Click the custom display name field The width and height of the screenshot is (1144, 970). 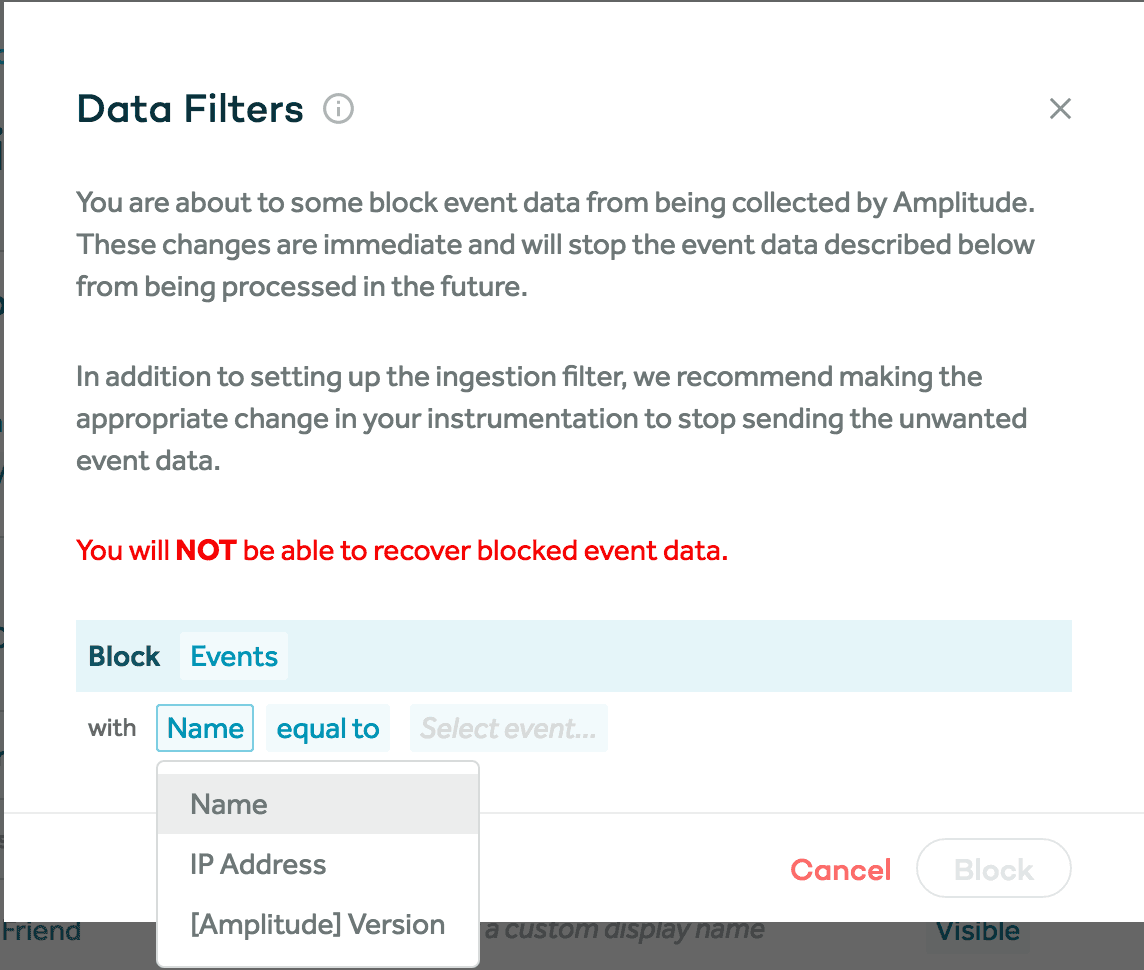coord(624,930)
